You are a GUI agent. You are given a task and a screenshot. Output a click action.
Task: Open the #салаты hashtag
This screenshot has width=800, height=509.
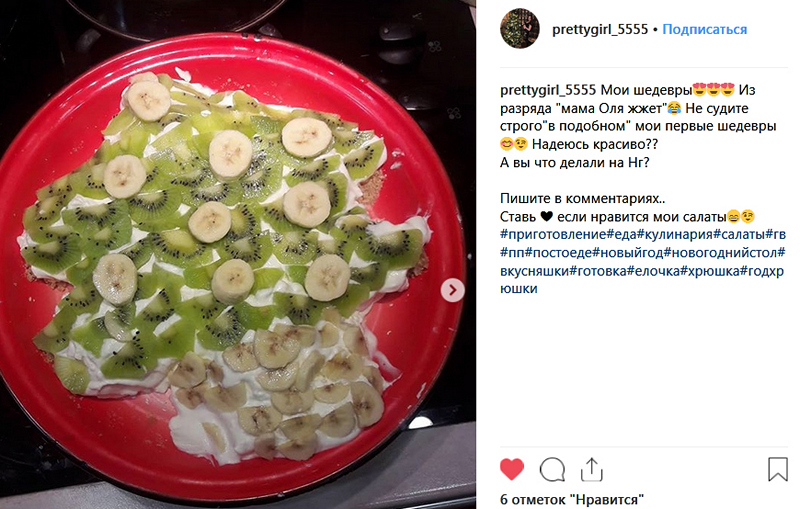click(739, 235)
